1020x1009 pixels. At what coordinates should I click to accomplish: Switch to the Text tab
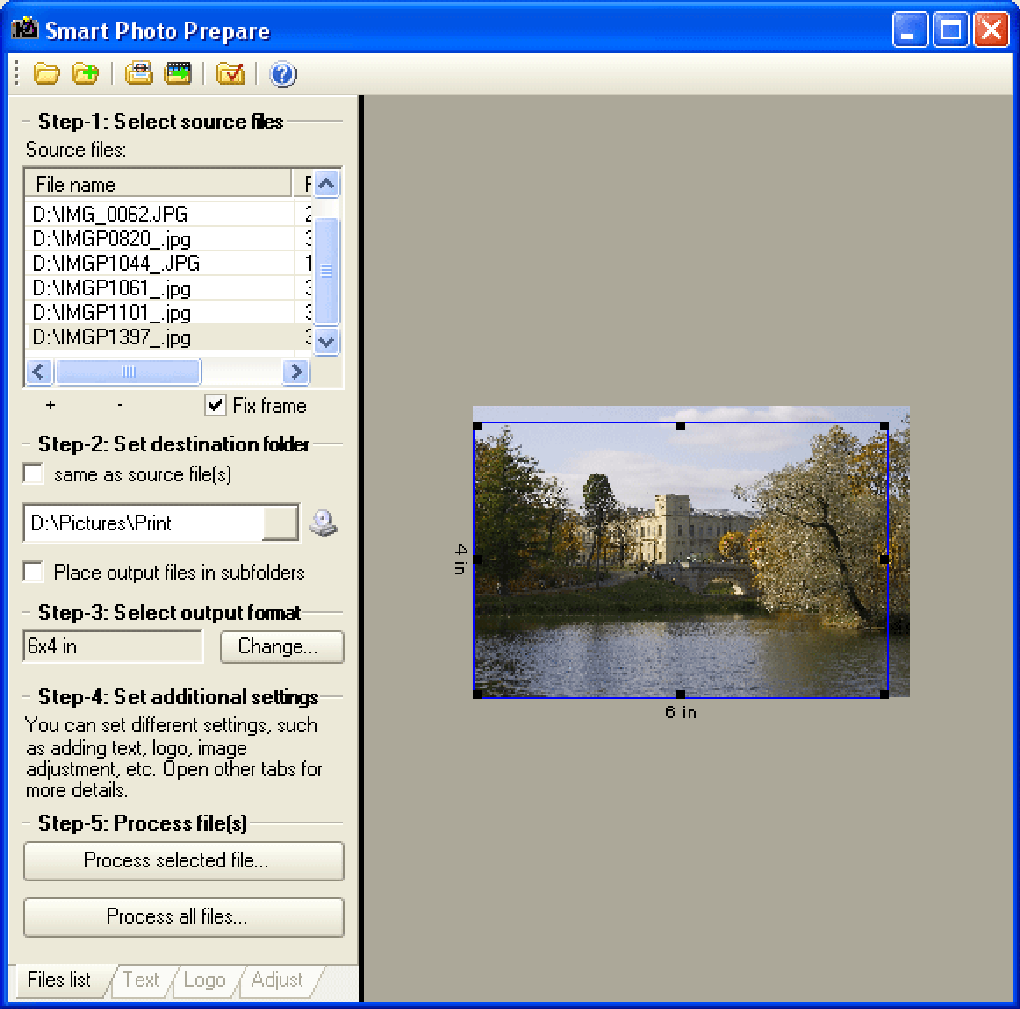point(141,981)
